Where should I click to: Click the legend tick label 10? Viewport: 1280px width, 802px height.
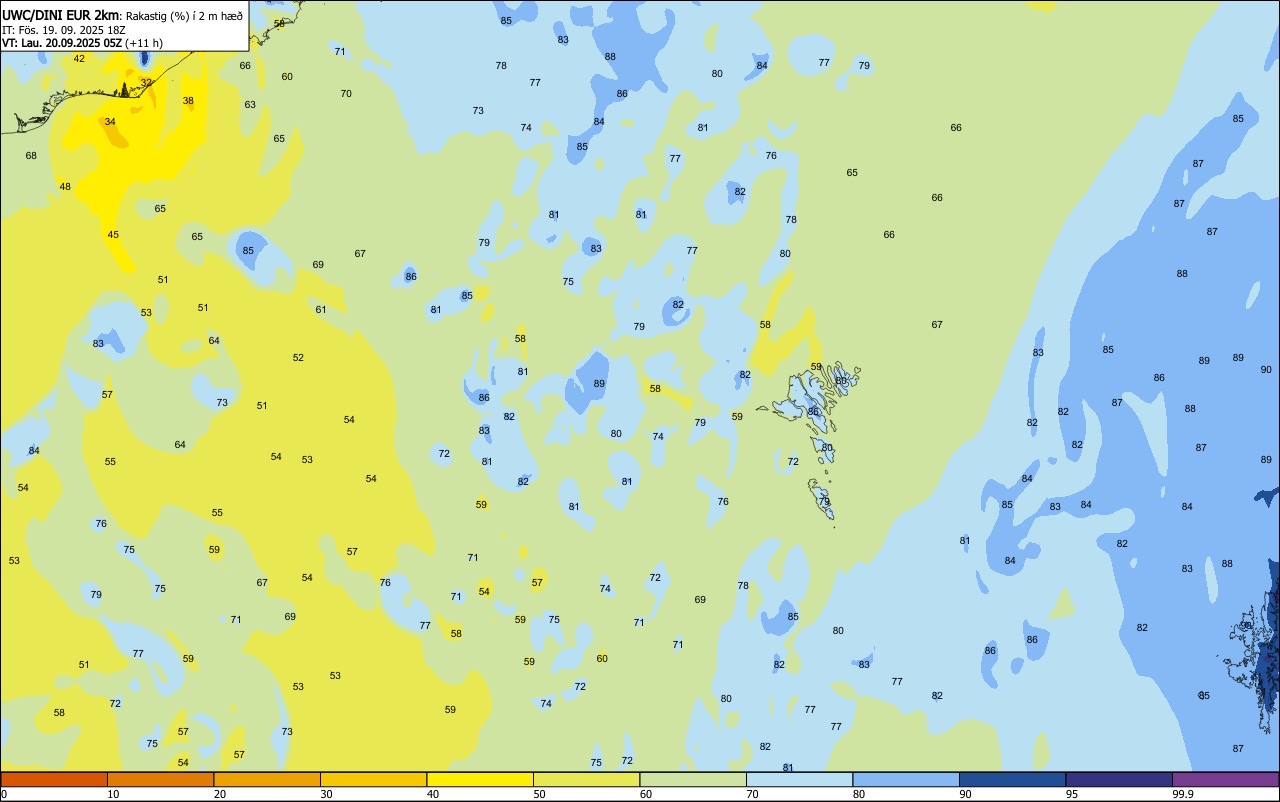coord(113,794)
